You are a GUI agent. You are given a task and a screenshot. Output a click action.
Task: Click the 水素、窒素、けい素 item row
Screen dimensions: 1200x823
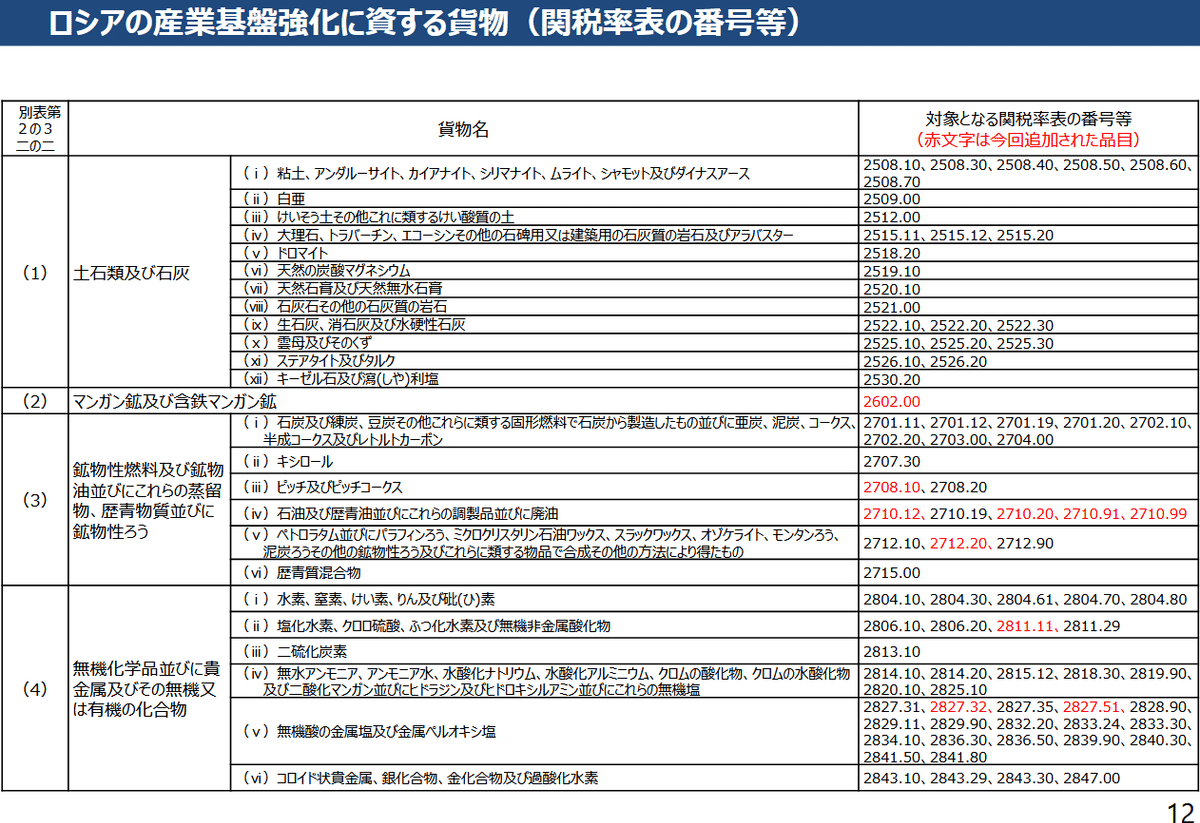click(544, 599)
